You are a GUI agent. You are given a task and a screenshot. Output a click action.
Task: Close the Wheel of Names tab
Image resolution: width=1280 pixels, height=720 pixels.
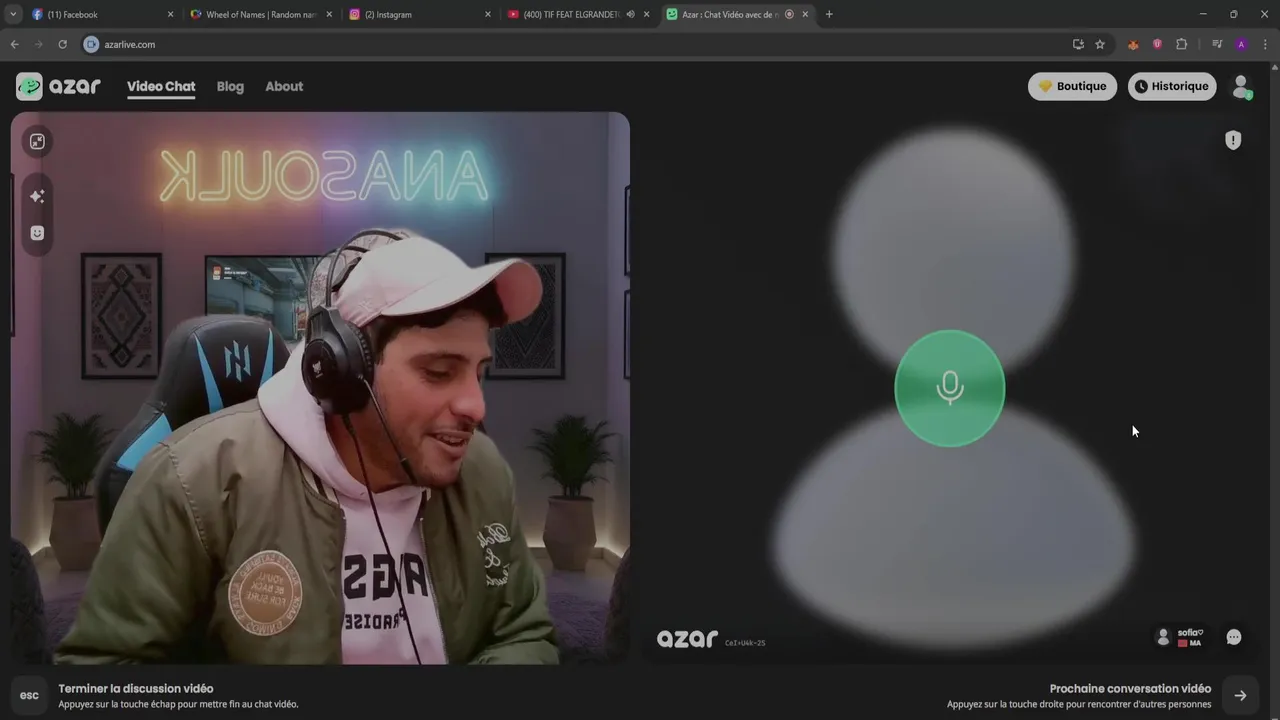click(329, 14)
